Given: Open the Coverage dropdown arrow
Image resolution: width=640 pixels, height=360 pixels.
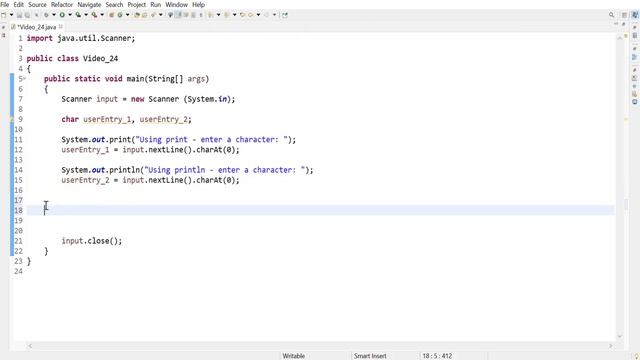Looking at the screenshot, I should [x=86, y=15].
